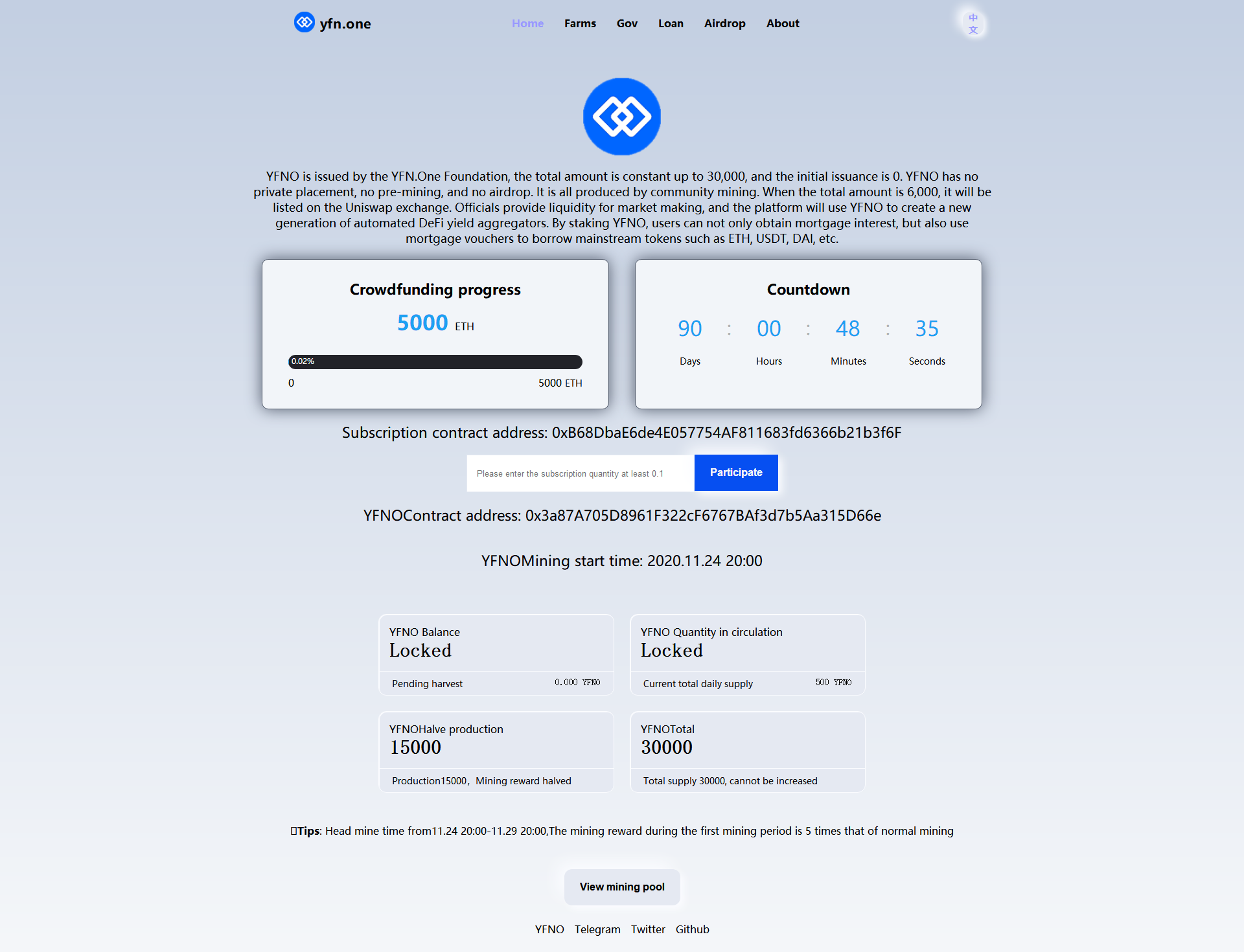Toggle YFNO Balance locked state

tap(421, 651)
